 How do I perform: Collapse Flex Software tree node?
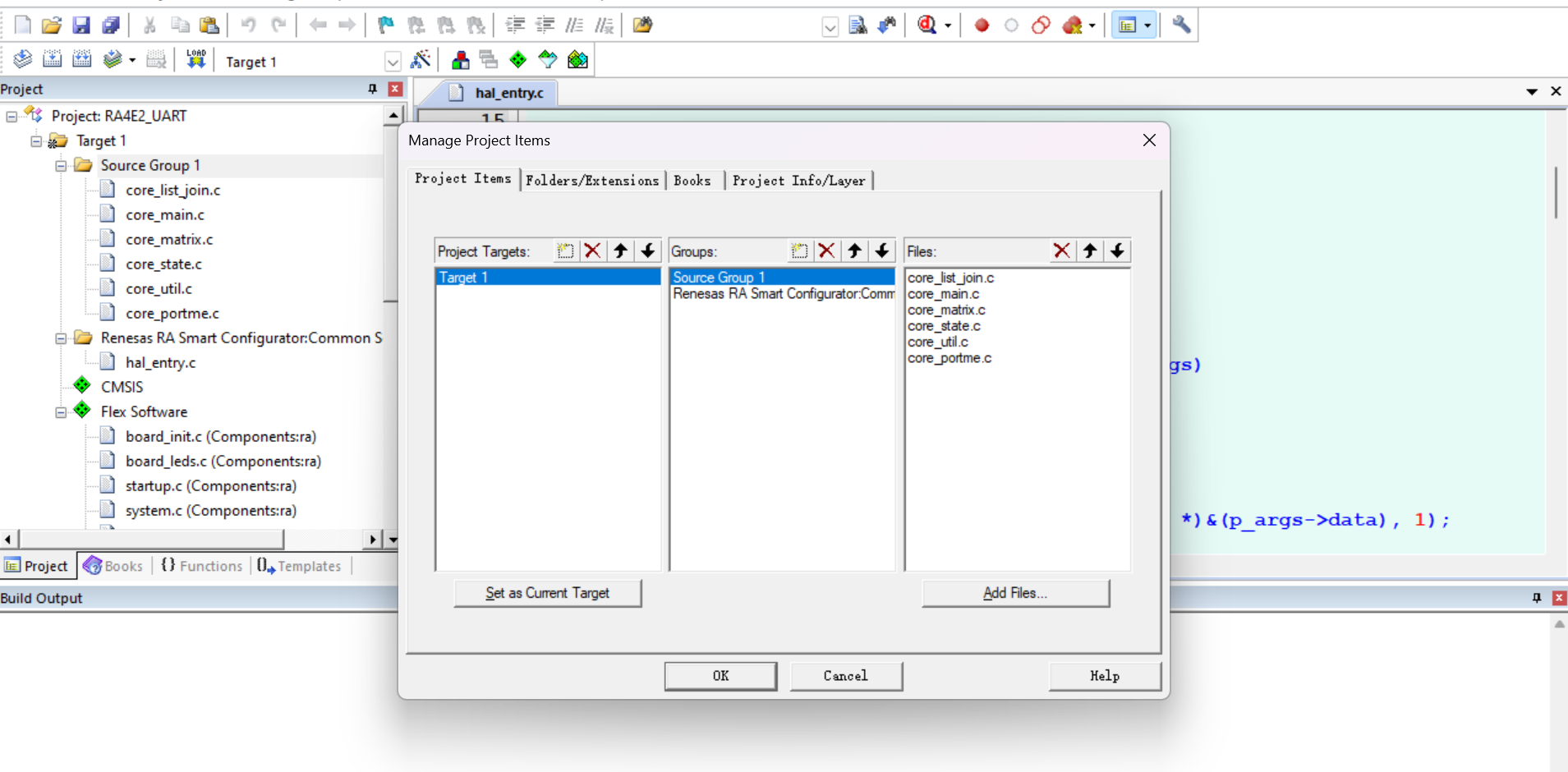(61, 412)
